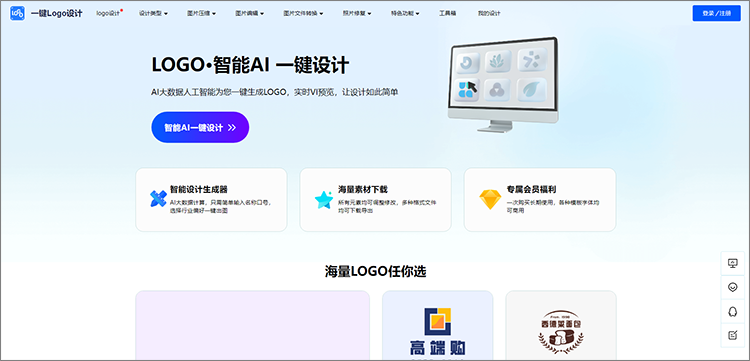
Task: Go to 我的设计 in the navigation
Action: click(489, 13)
